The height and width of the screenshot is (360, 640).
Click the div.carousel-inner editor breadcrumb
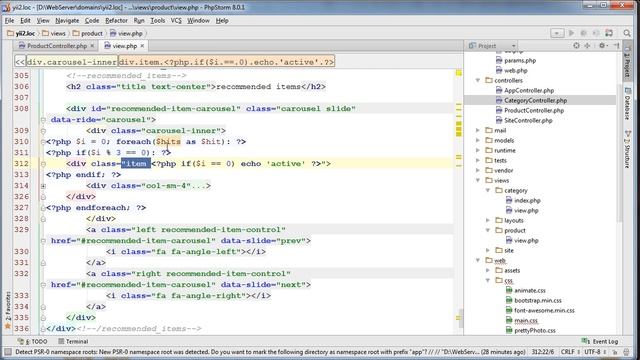[72, 62]
